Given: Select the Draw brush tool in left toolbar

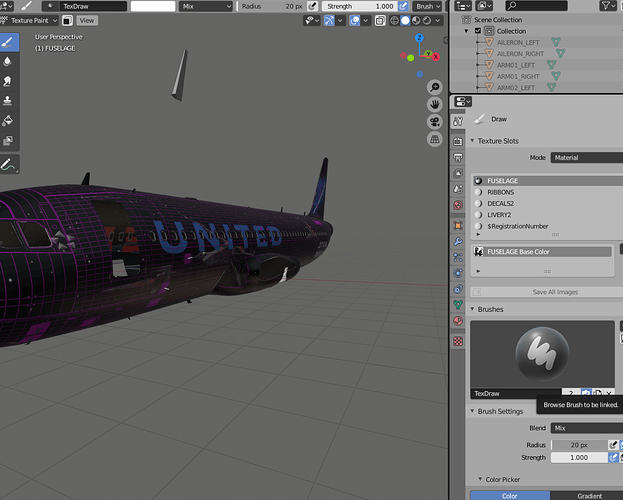Looking at the screenshot, I should click(8, 42).
